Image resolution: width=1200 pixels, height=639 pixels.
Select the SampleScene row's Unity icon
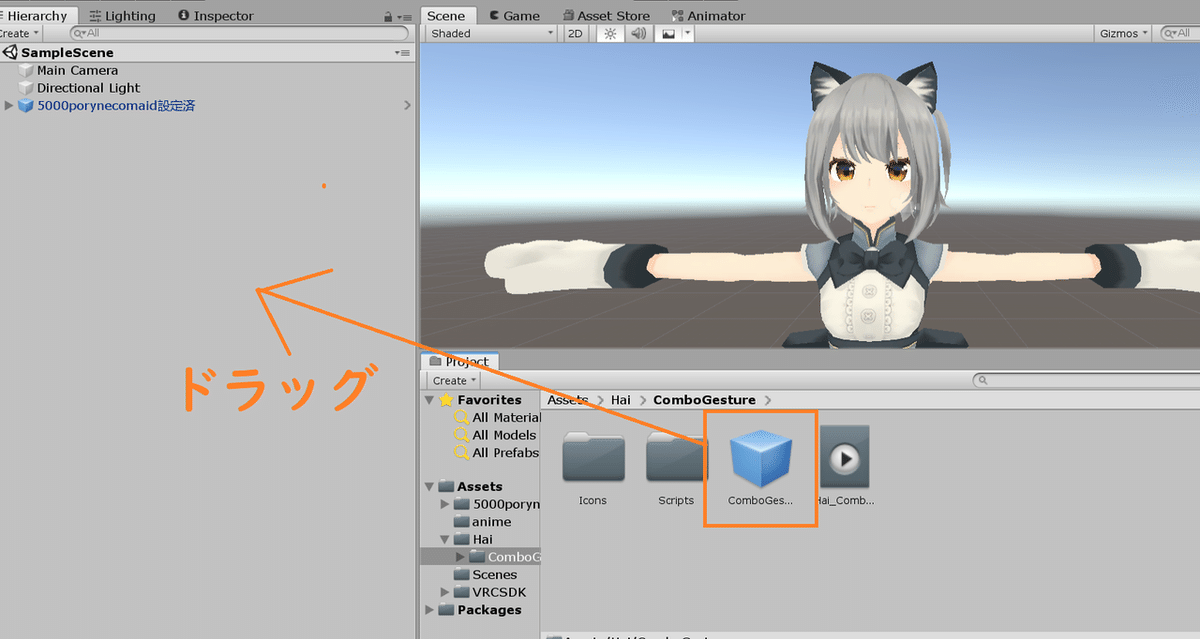pyautogui.click(x=10, y=52)
